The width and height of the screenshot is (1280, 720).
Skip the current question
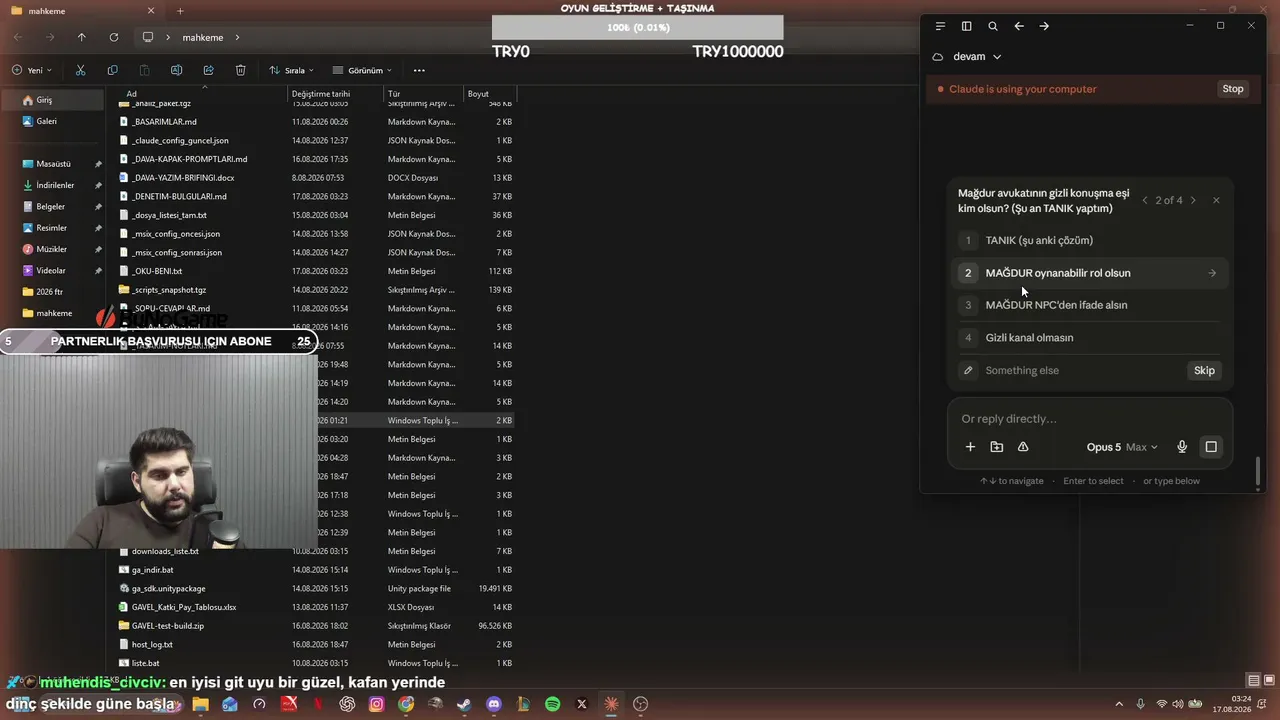[x=1204, y=370]
